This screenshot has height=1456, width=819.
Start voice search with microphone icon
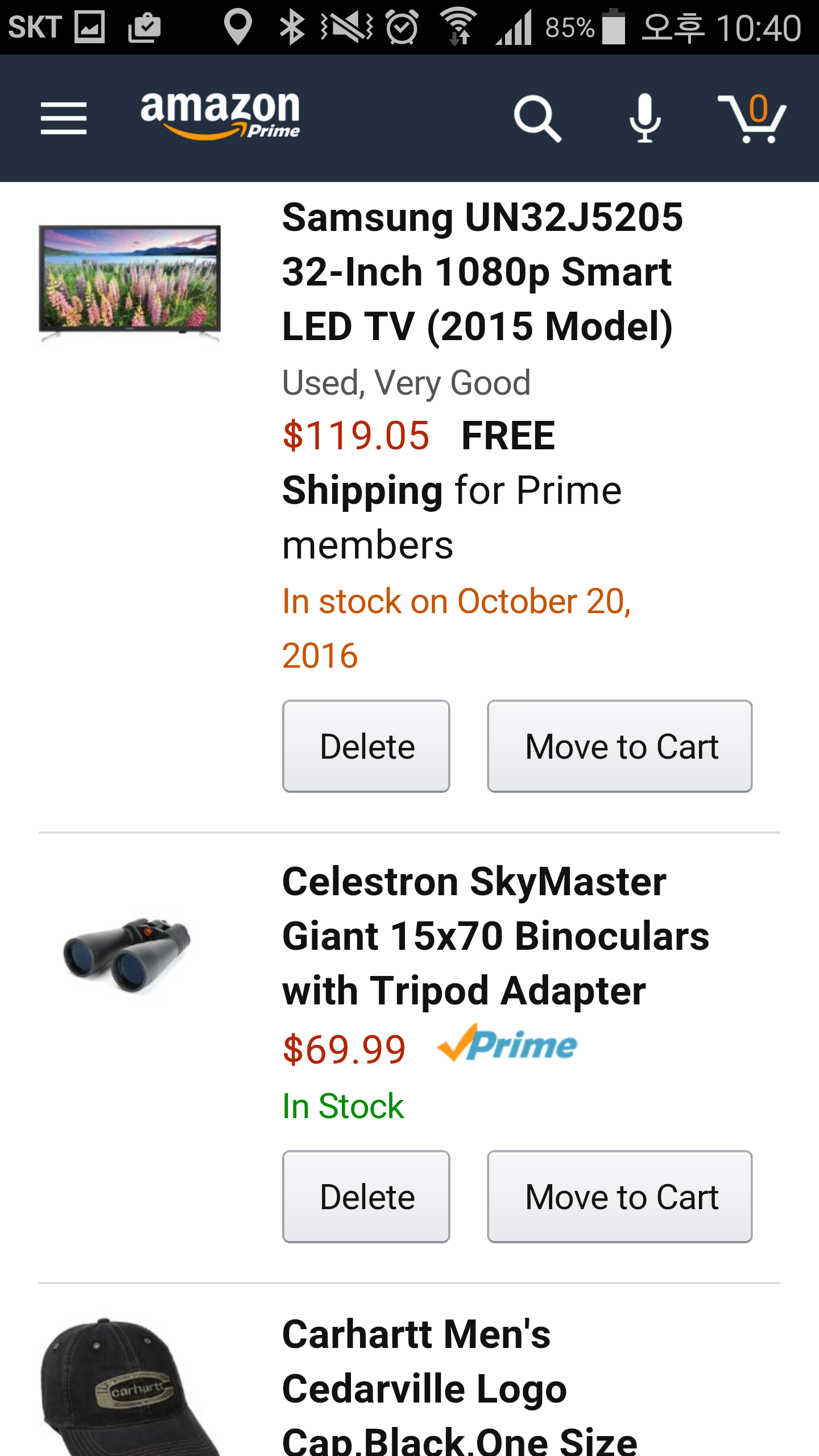[645, 118]
